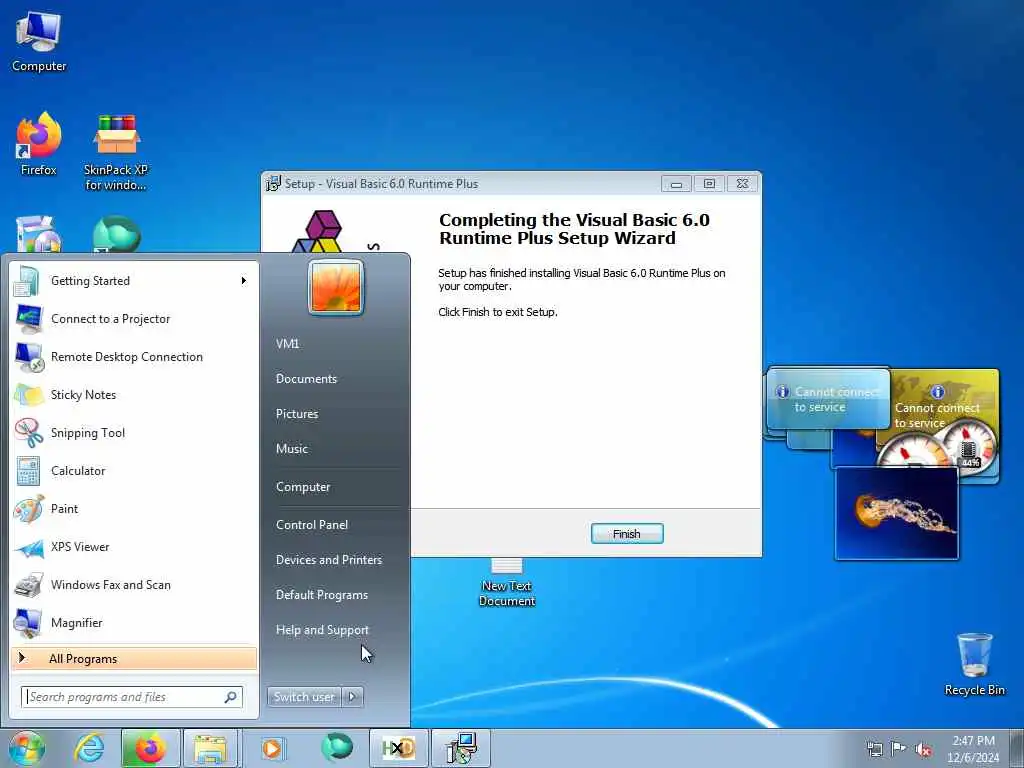Image resolution: width=1024 pixels, height=768 pixels.
Task: Select the Setup installer taskbar button
Action: [x=461, y=748]
